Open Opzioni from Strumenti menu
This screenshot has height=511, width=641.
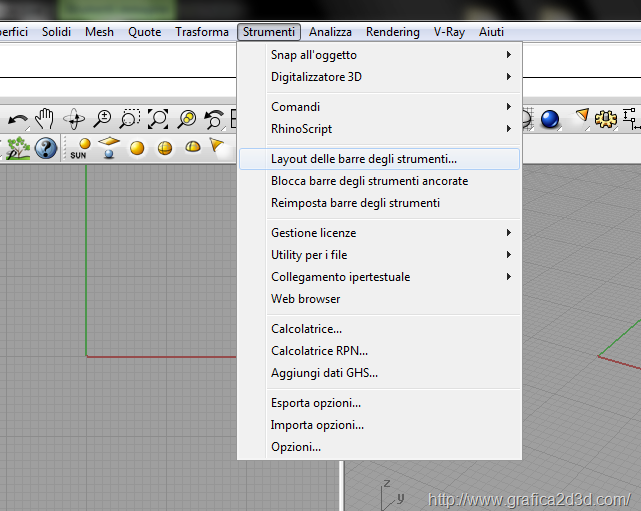click(x=379, y=447)
